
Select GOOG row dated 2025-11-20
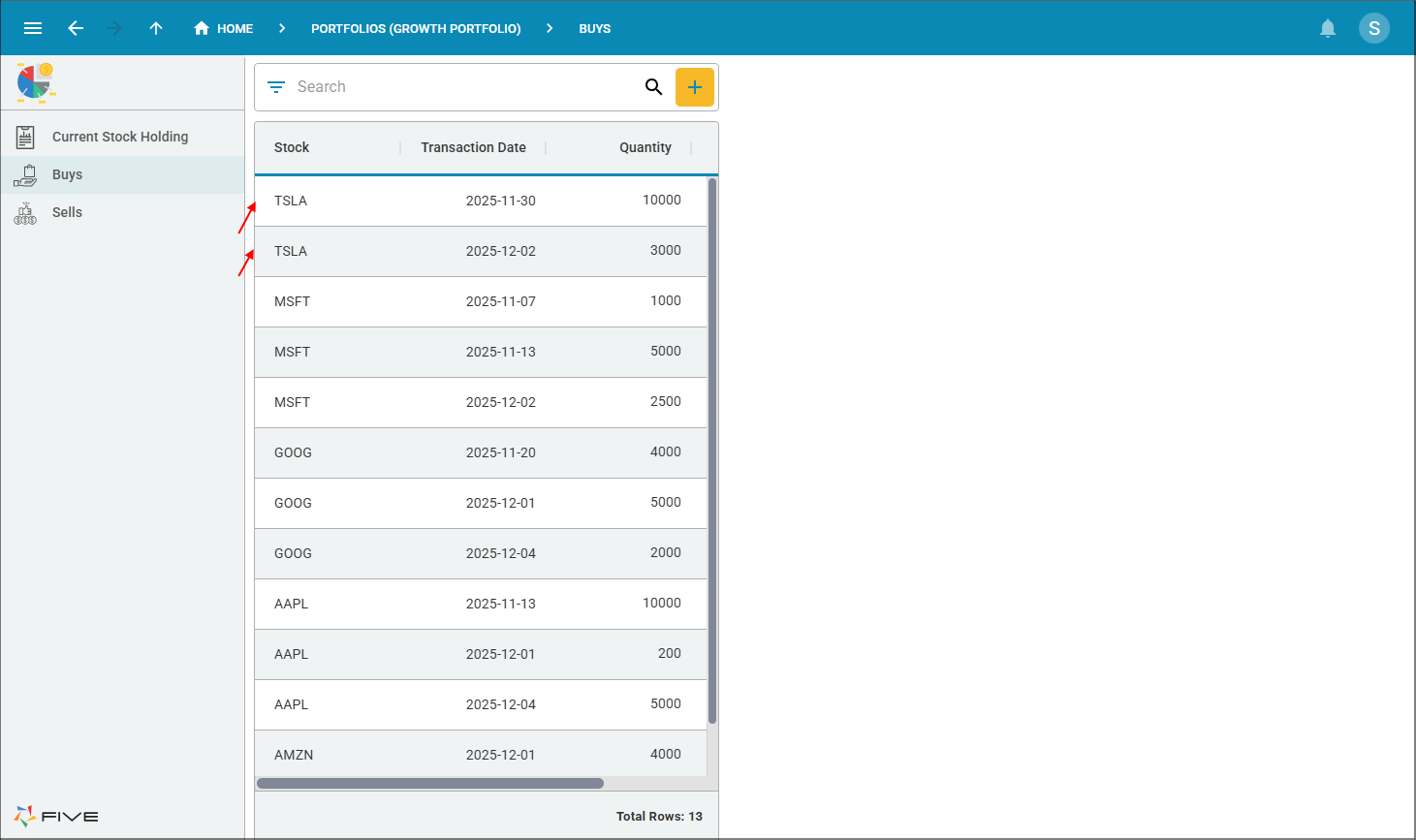pos(481,452)
